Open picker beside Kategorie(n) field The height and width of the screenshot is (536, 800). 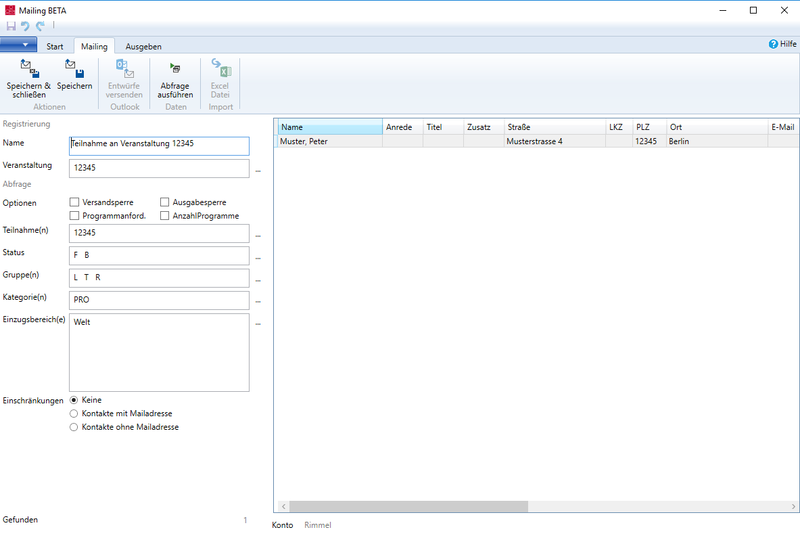(258, 302)
